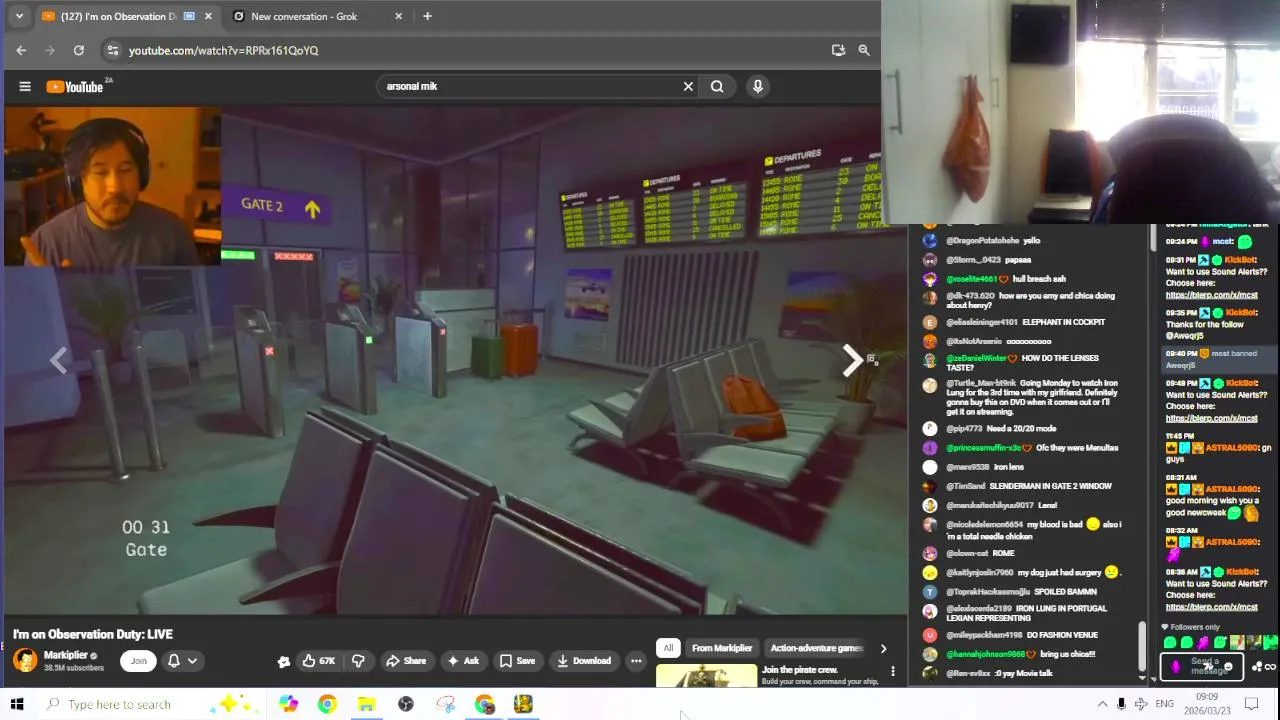Click the YouTube search magnifier button

(x=717, y=86)
